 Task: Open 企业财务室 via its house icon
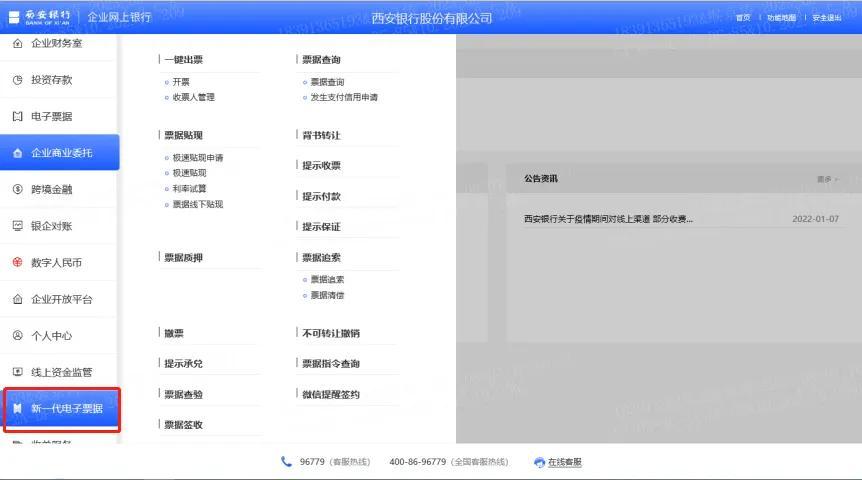click(18, 43)
